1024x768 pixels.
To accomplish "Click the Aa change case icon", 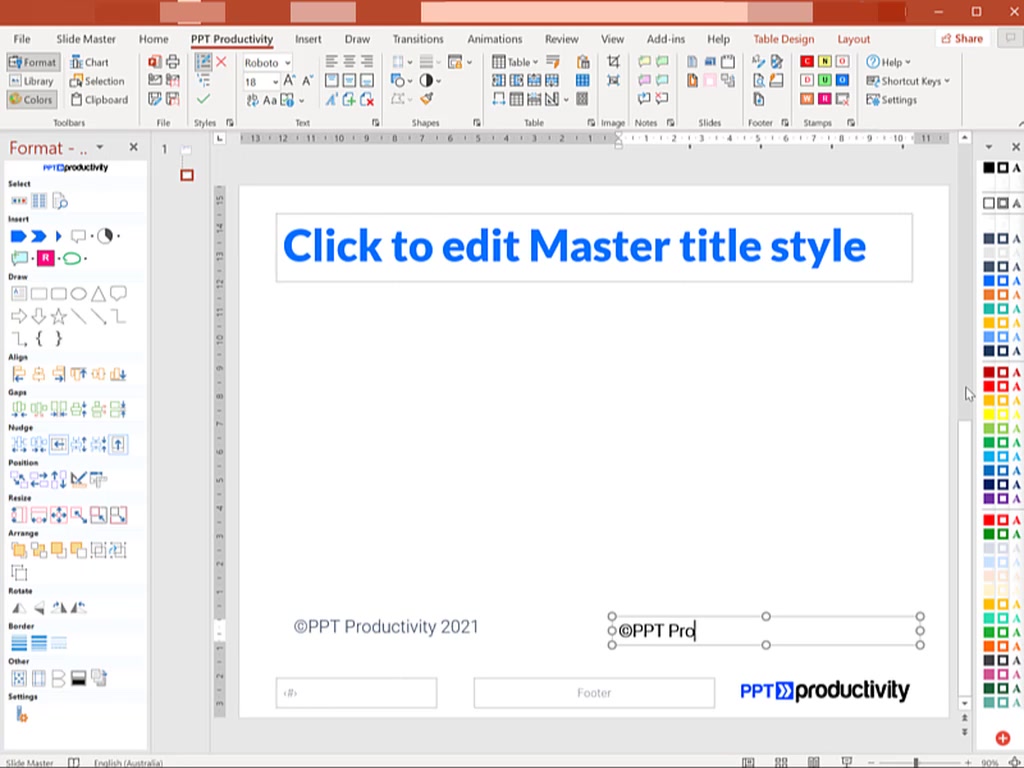I will (x=270, y=101).
